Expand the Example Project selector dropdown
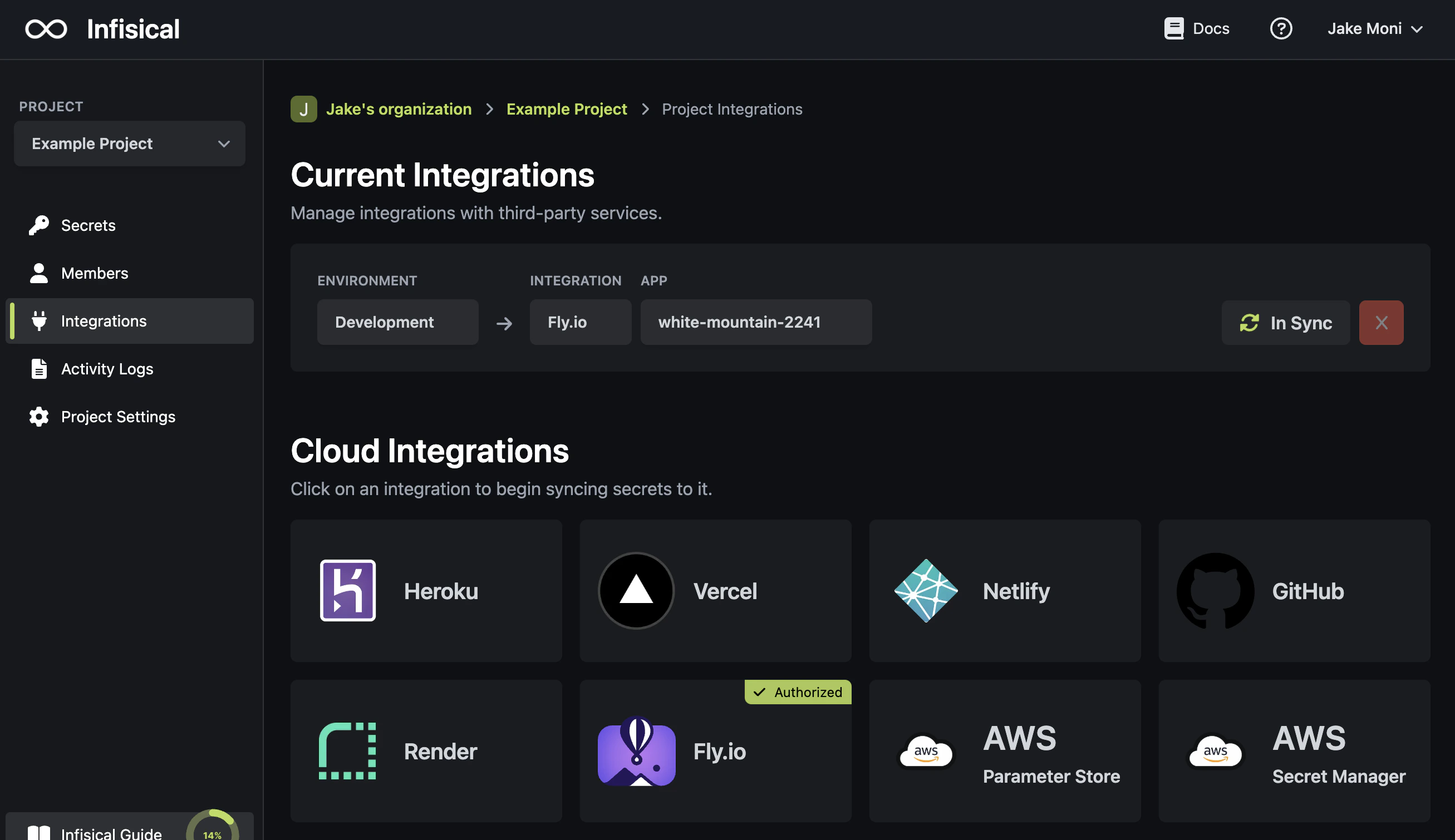Image resolution: width=1455 pixels, height=840 pixels. 129,144
